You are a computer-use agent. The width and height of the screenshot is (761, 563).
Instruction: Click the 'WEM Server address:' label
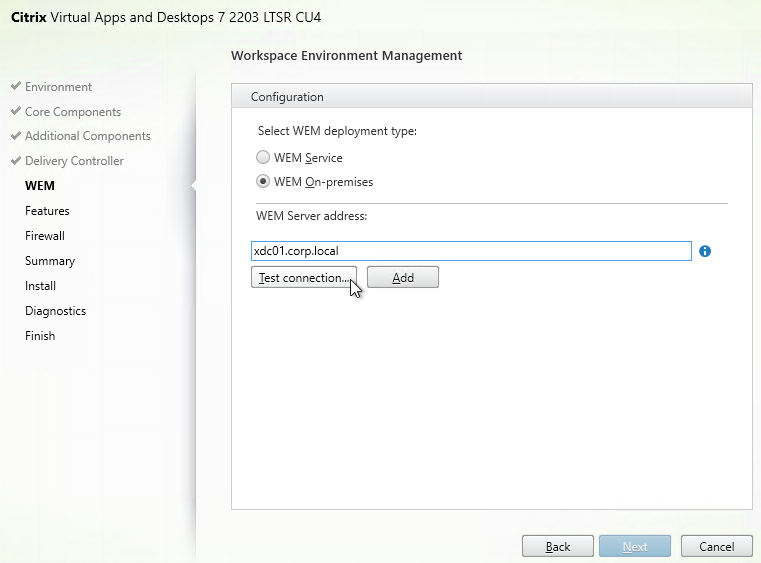tap(312, 215)
